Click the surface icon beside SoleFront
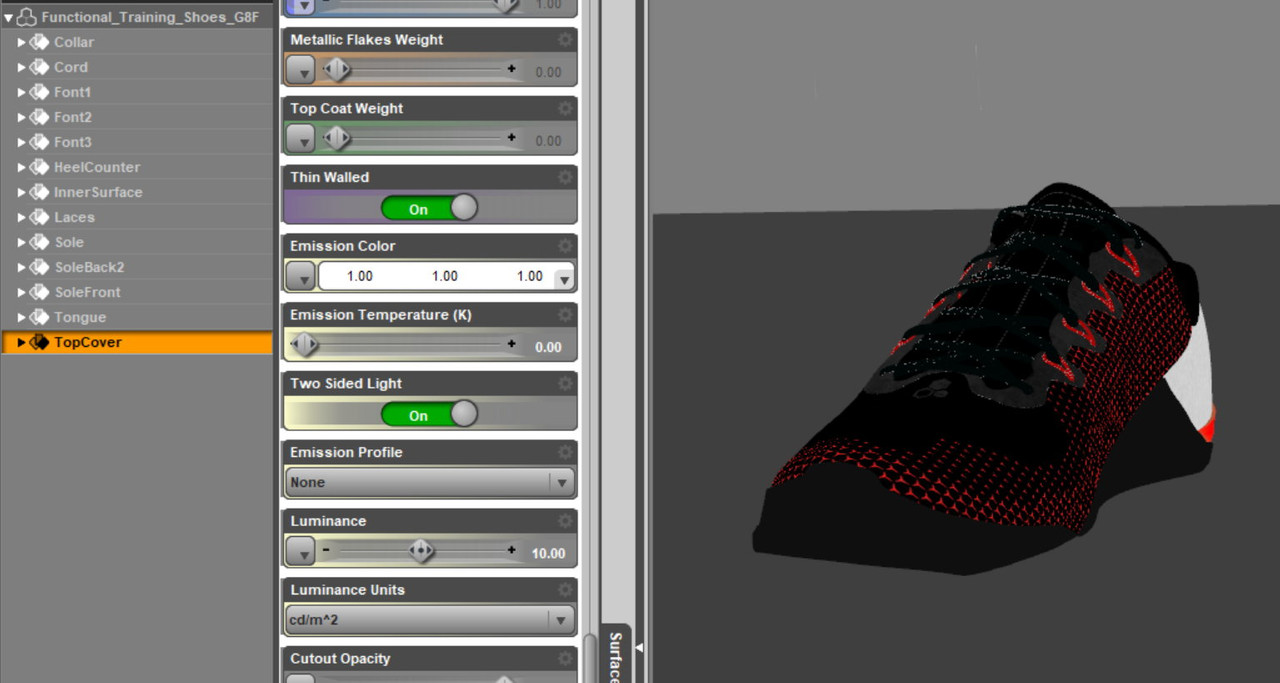Viewport: 1280px width, 683px height. coord(39,292)
